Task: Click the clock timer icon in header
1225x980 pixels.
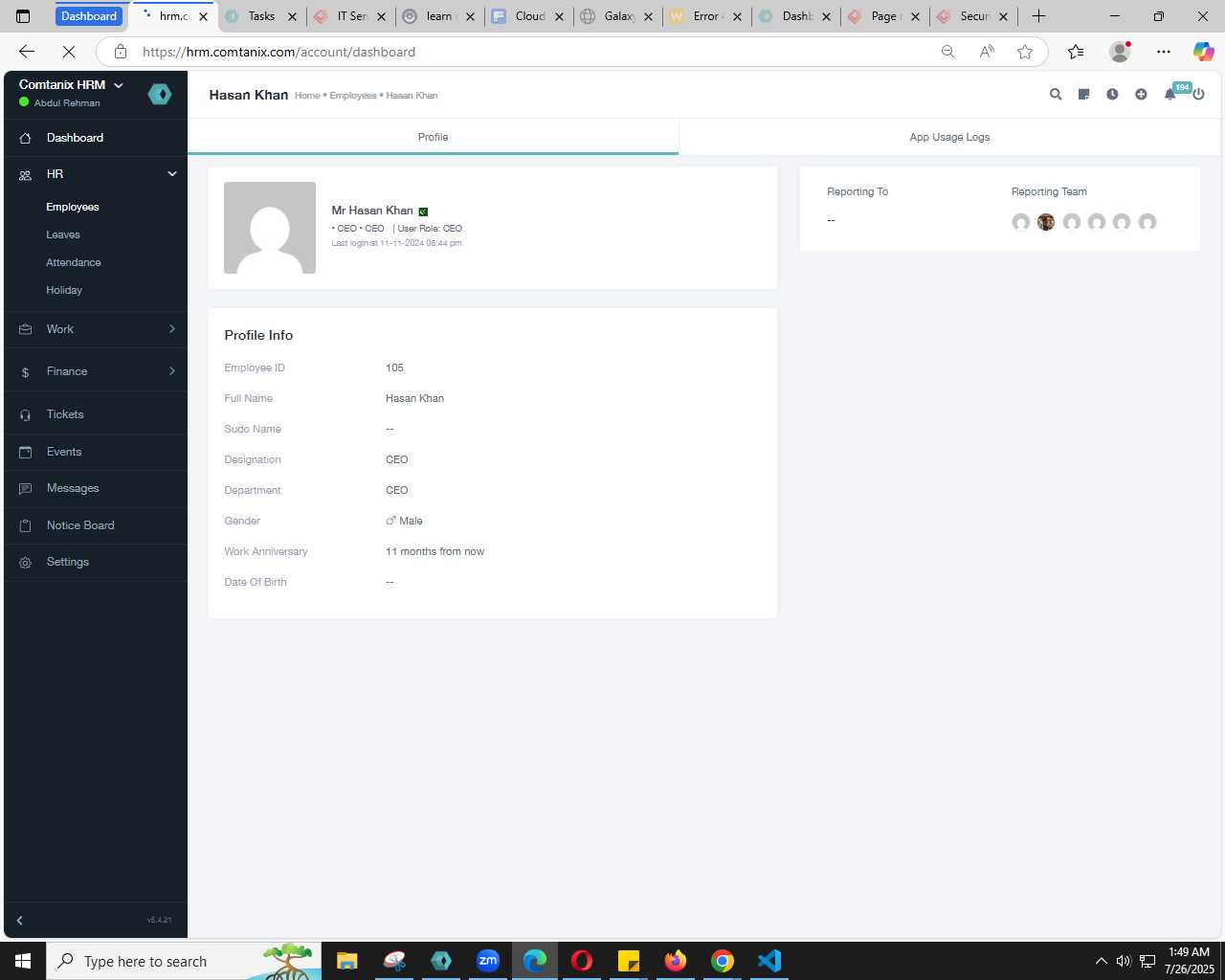Action: coord(1112,95)
